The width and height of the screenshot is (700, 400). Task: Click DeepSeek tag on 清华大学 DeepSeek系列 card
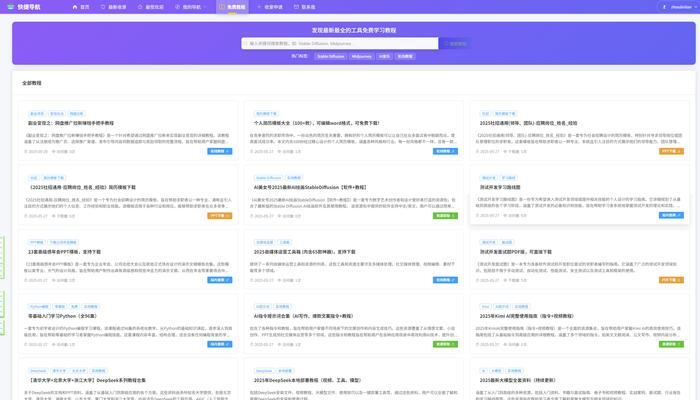tap(38, 371)
